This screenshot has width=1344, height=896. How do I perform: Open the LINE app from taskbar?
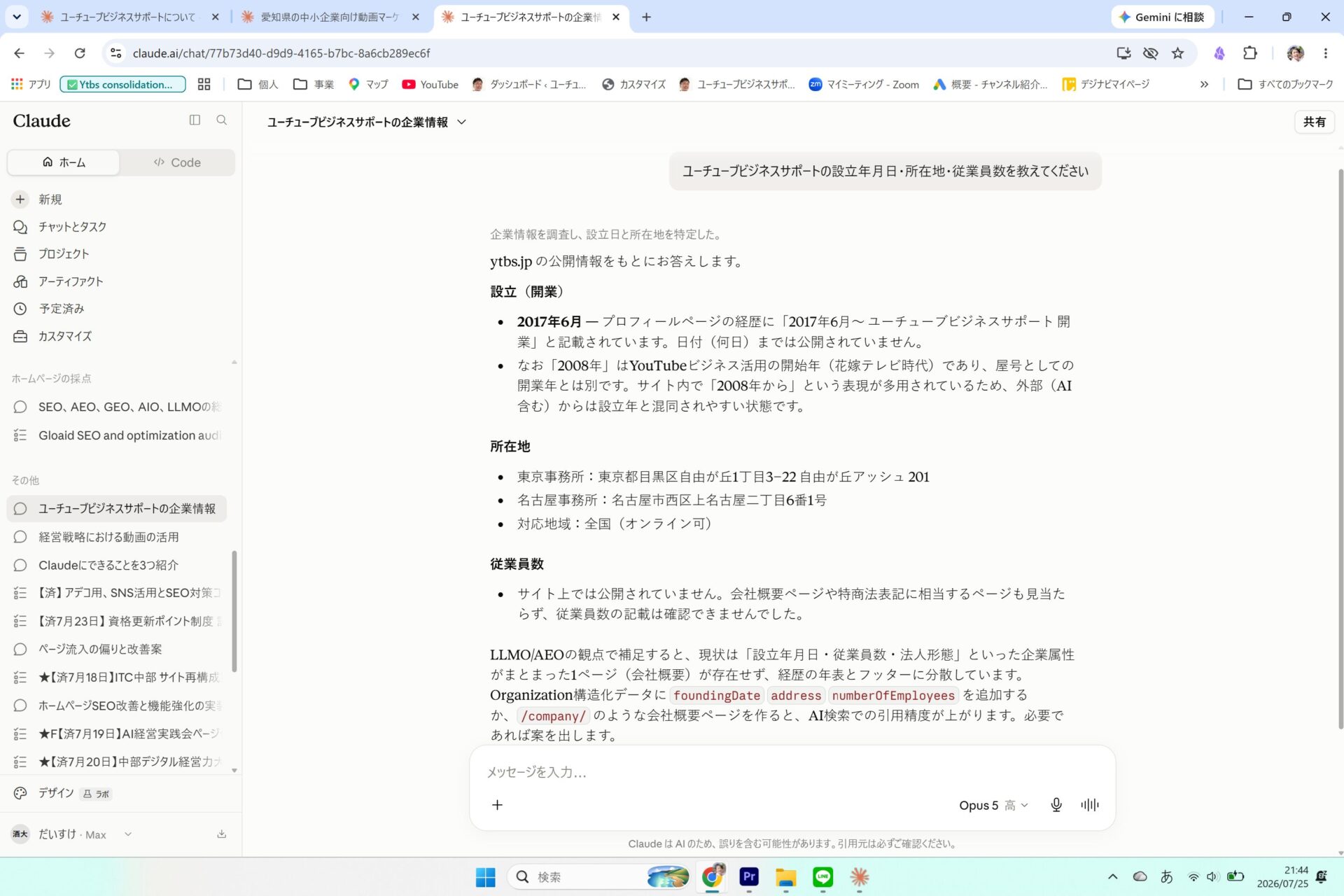[822, 877]
